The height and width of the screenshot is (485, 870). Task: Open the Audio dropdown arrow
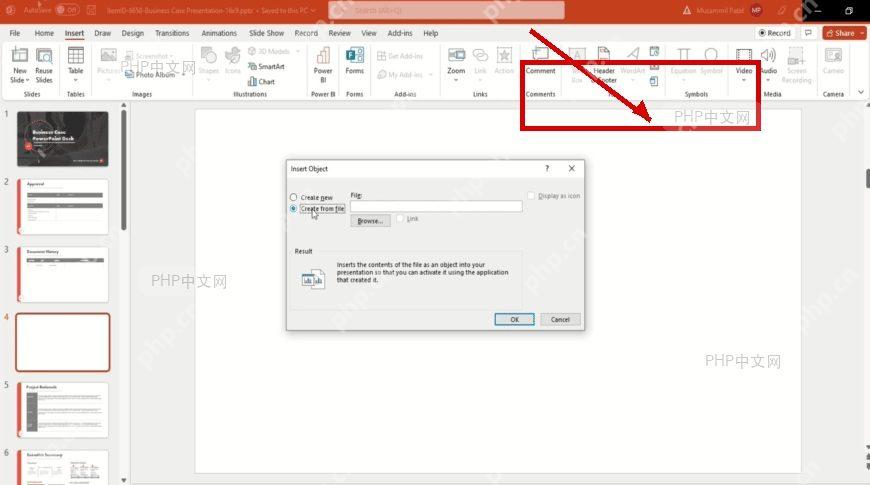point(768,81)
